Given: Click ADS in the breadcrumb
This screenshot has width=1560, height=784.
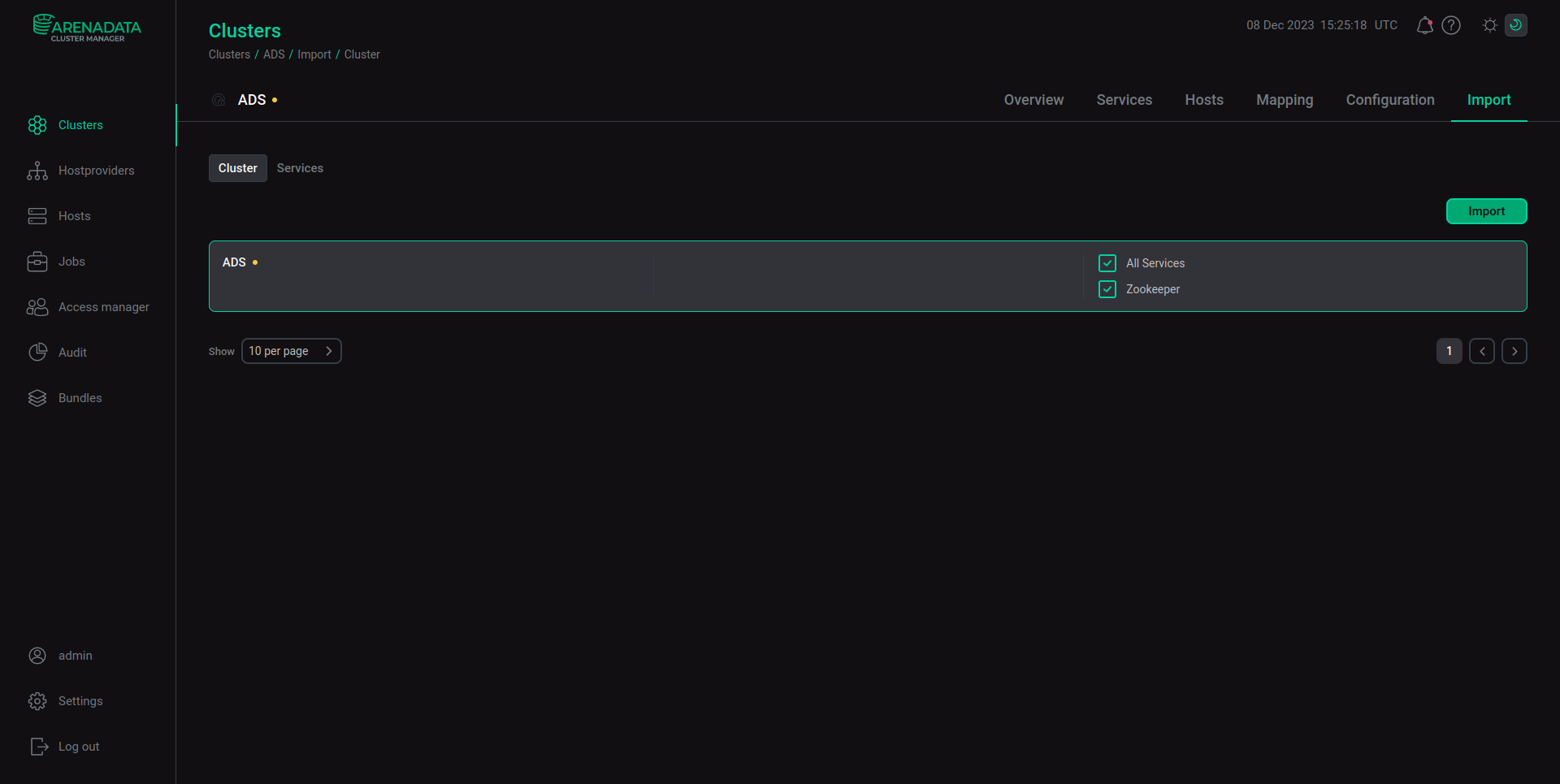Looking at the screenshot, I should point(274,54).
